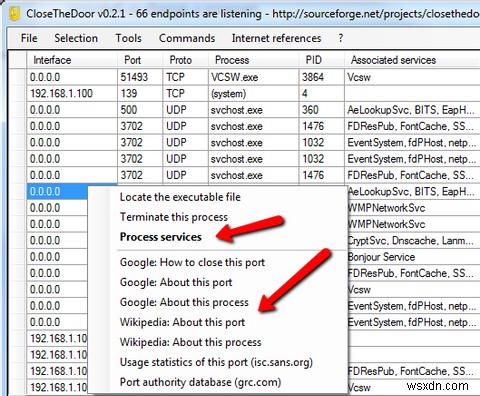
Task: Choose Terminate this process
Action: 174,217
